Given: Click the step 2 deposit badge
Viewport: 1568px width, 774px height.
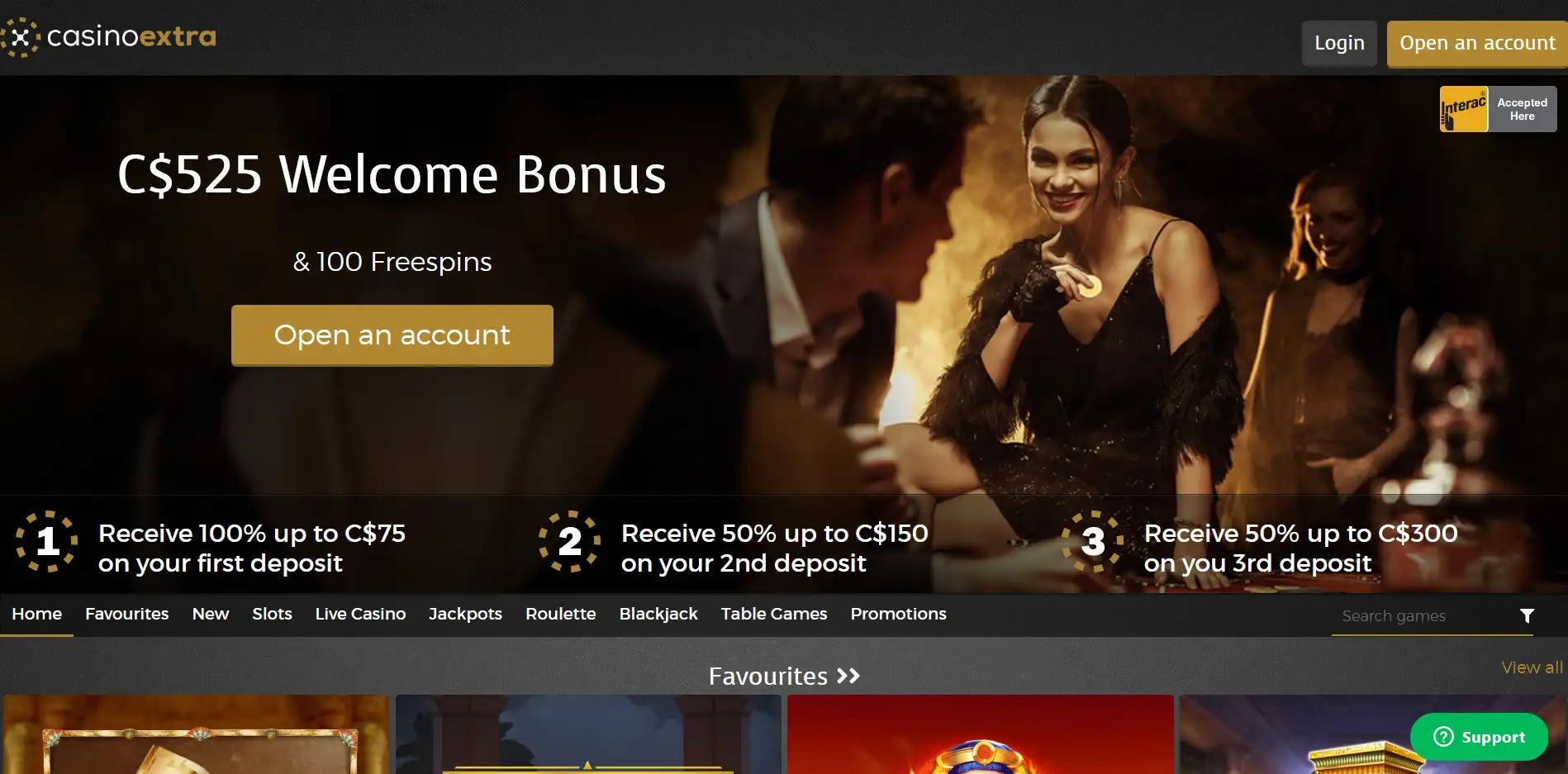Looking at the screenshot, I should tap(570, 542).
